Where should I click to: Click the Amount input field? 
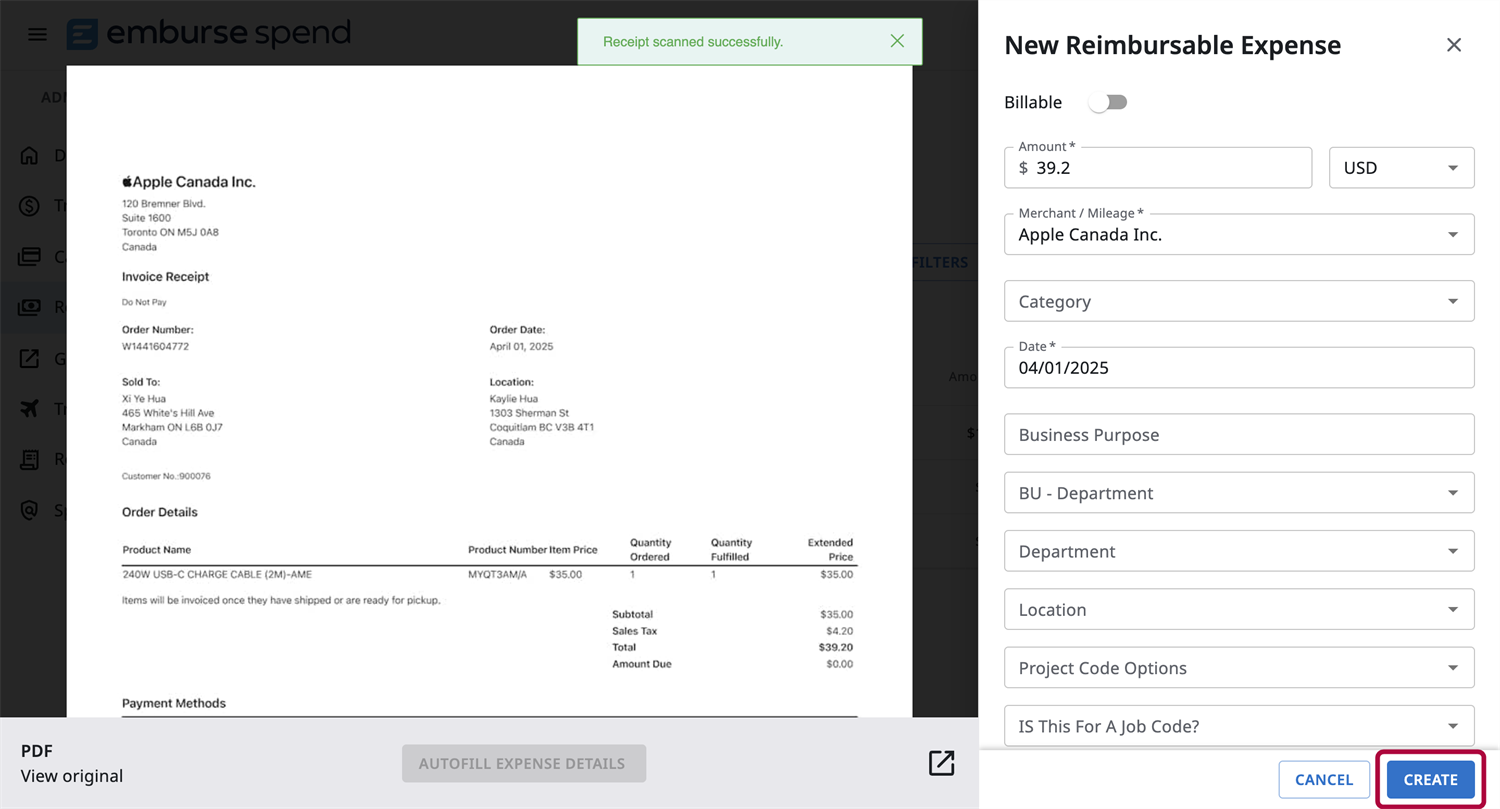1165,168
